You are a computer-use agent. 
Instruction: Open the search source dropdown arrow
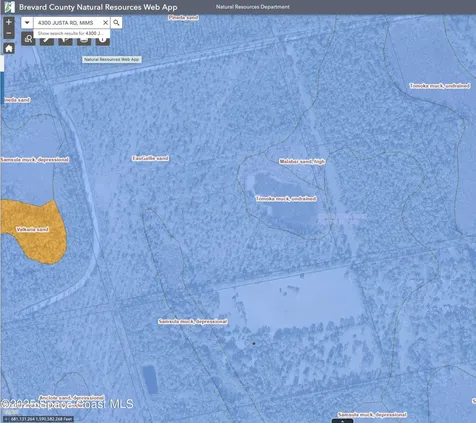[x=27, y=23]
